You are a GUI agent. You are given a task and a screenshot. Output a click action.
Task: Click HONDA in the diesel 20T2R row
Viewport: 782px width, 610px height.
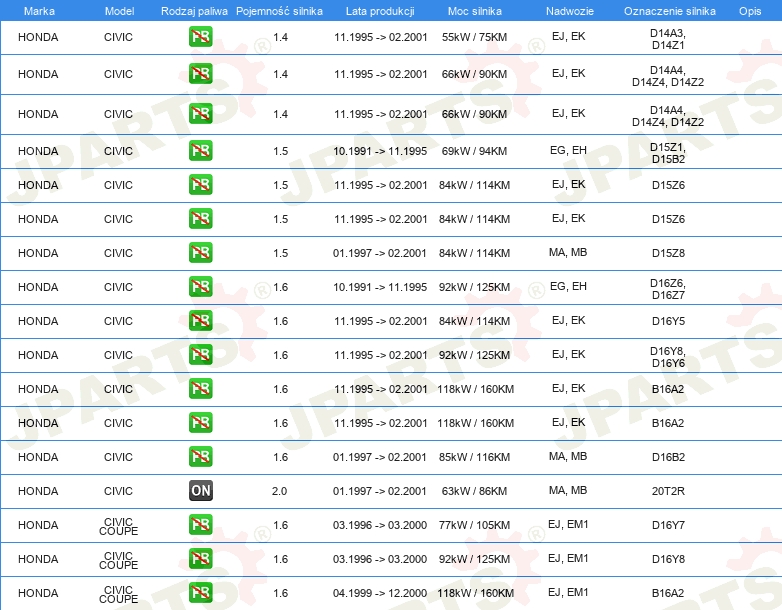38,491
